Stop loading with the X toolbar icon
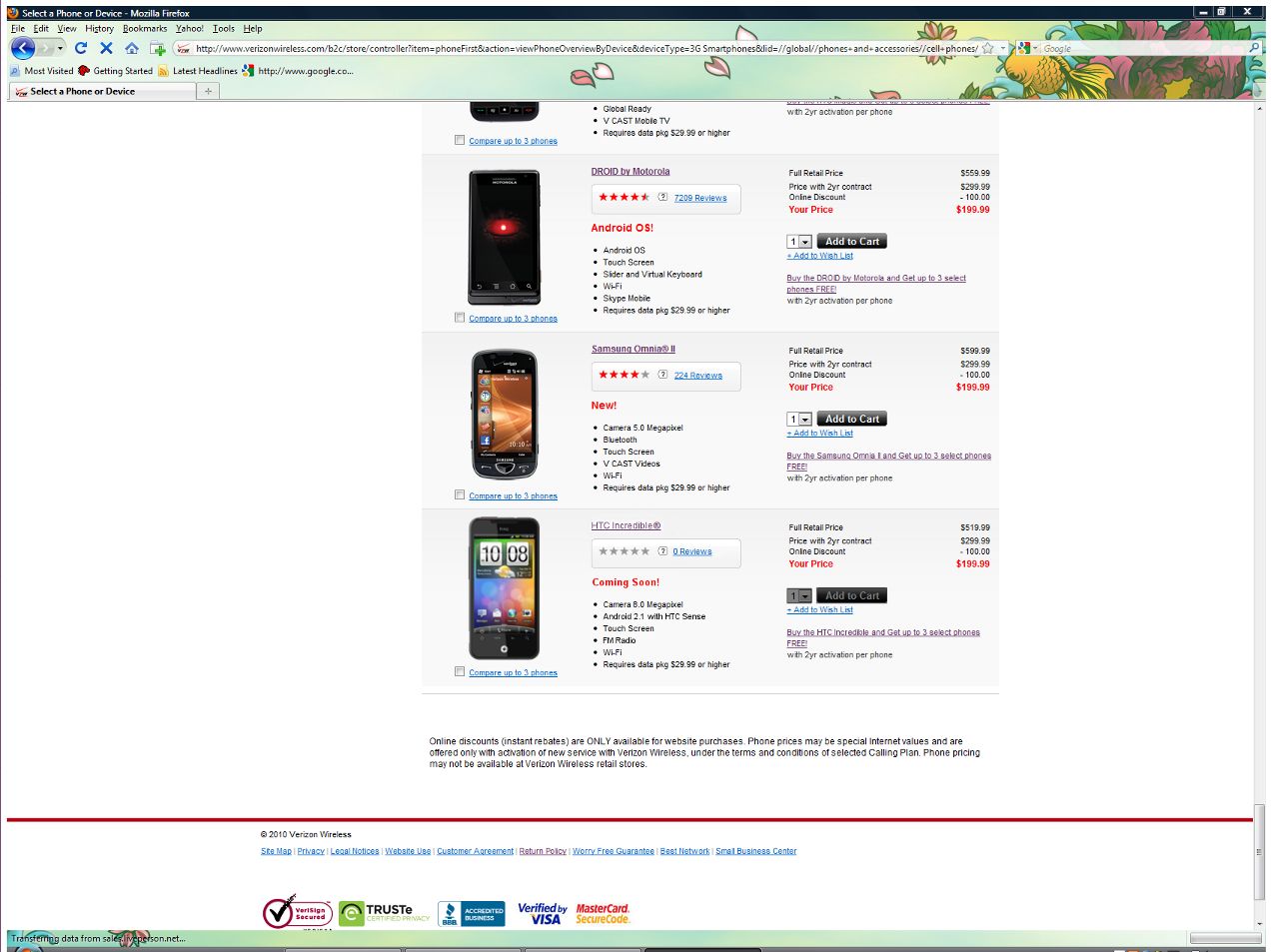 coord(106,48)
